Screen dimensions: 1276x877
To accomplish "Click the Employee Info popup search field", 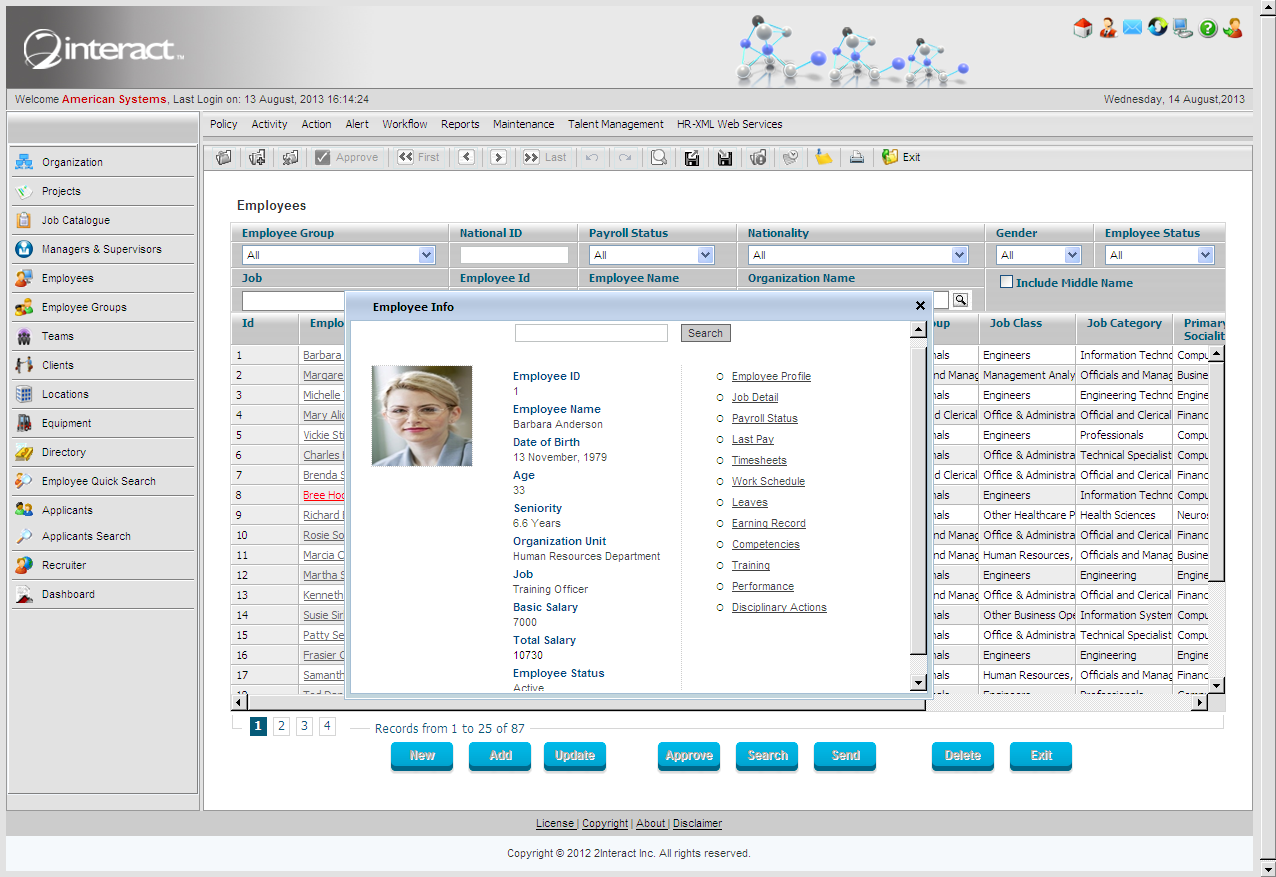I will point(591,333).
